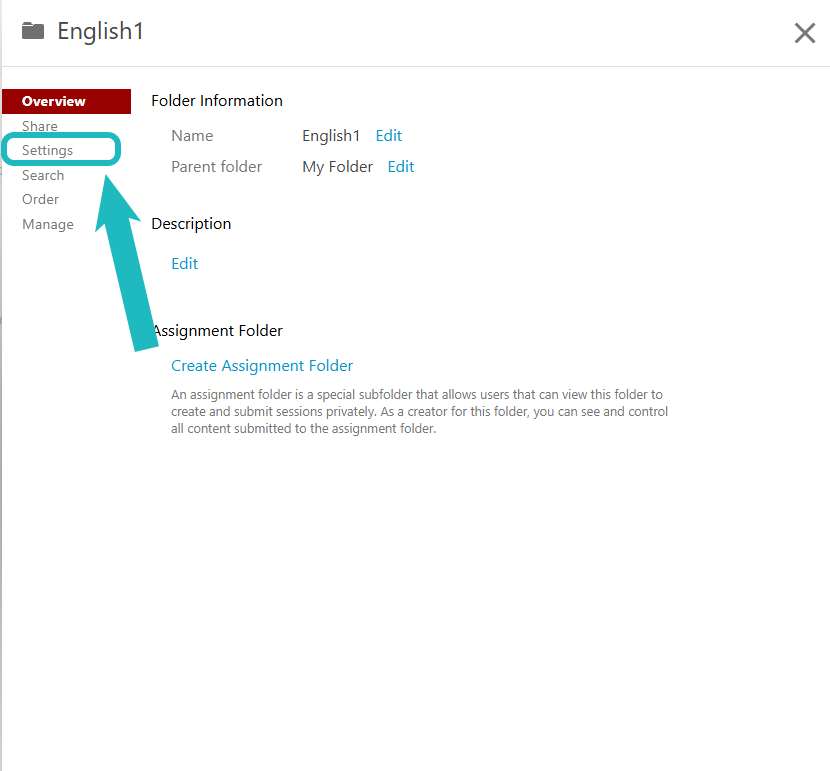Click the Folder Information heading

pyautogui.click(x=217, y=101)
